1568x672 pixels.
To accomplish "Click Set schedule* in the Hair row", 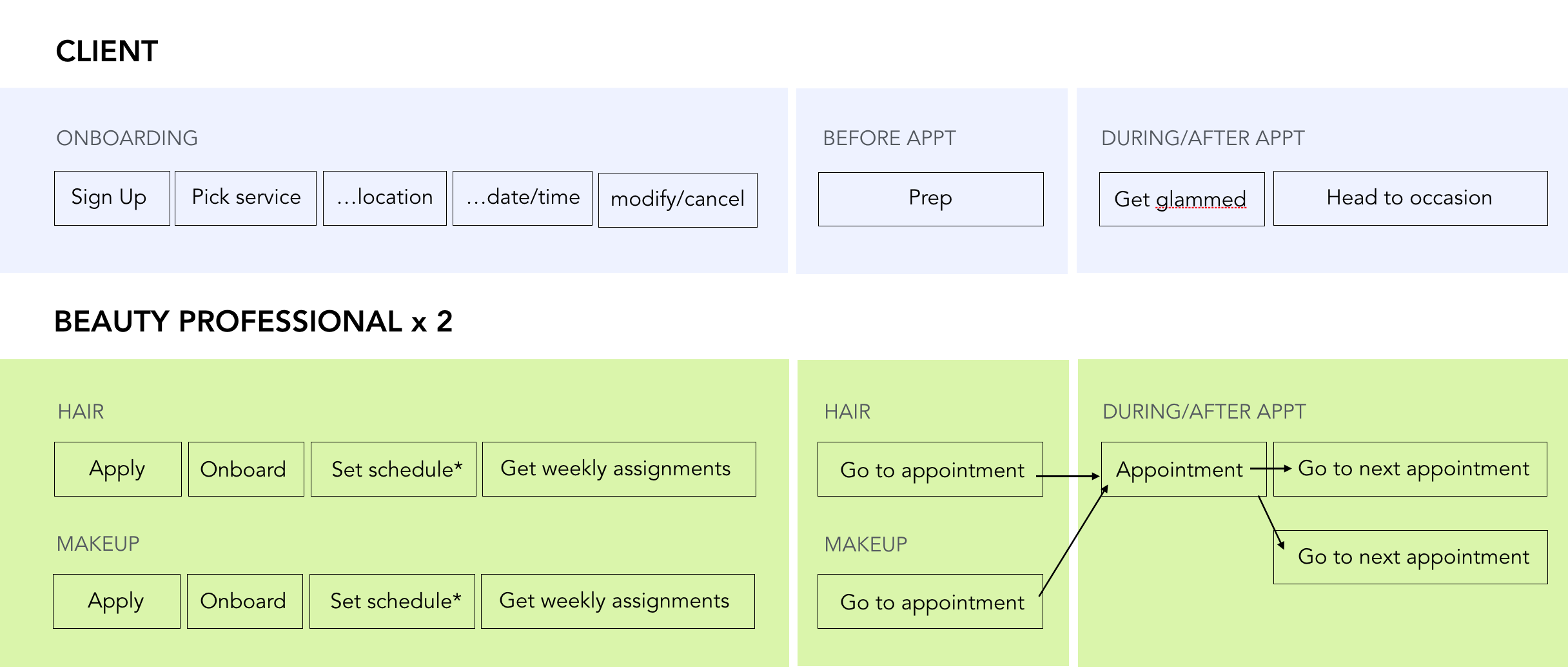I will point(393,469).
